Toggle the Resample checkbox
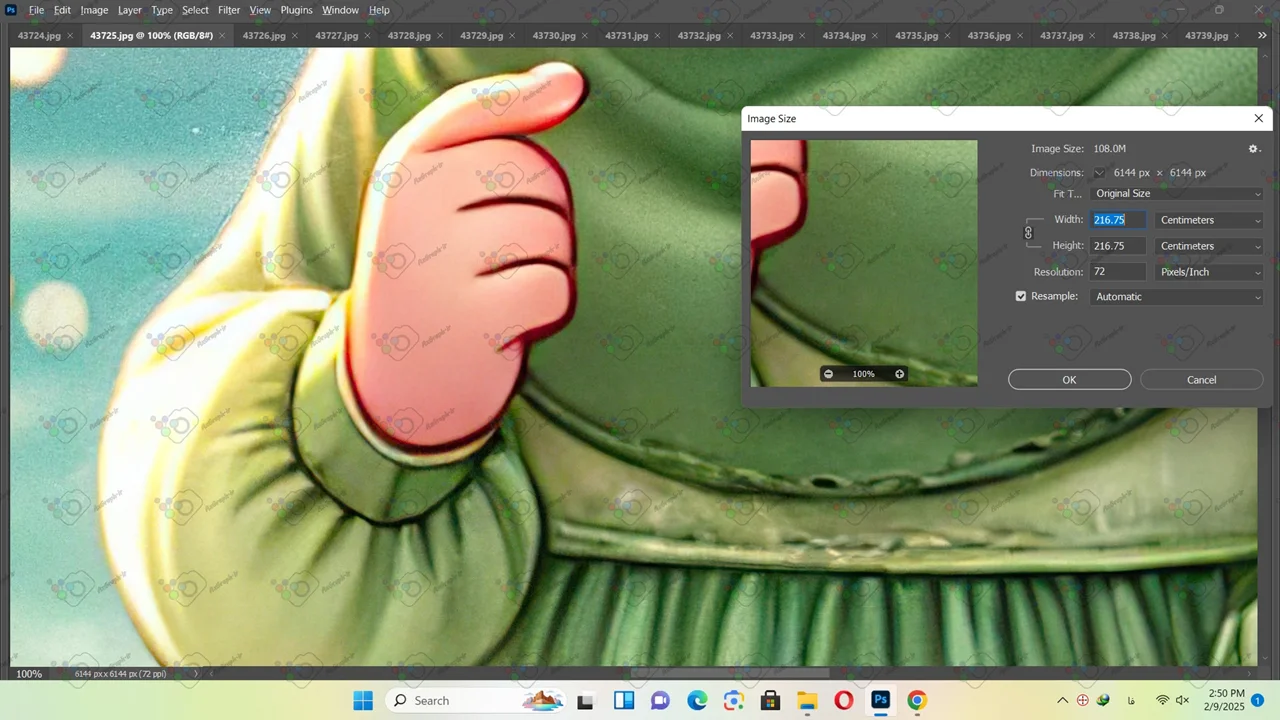 tap(1021, 297)
